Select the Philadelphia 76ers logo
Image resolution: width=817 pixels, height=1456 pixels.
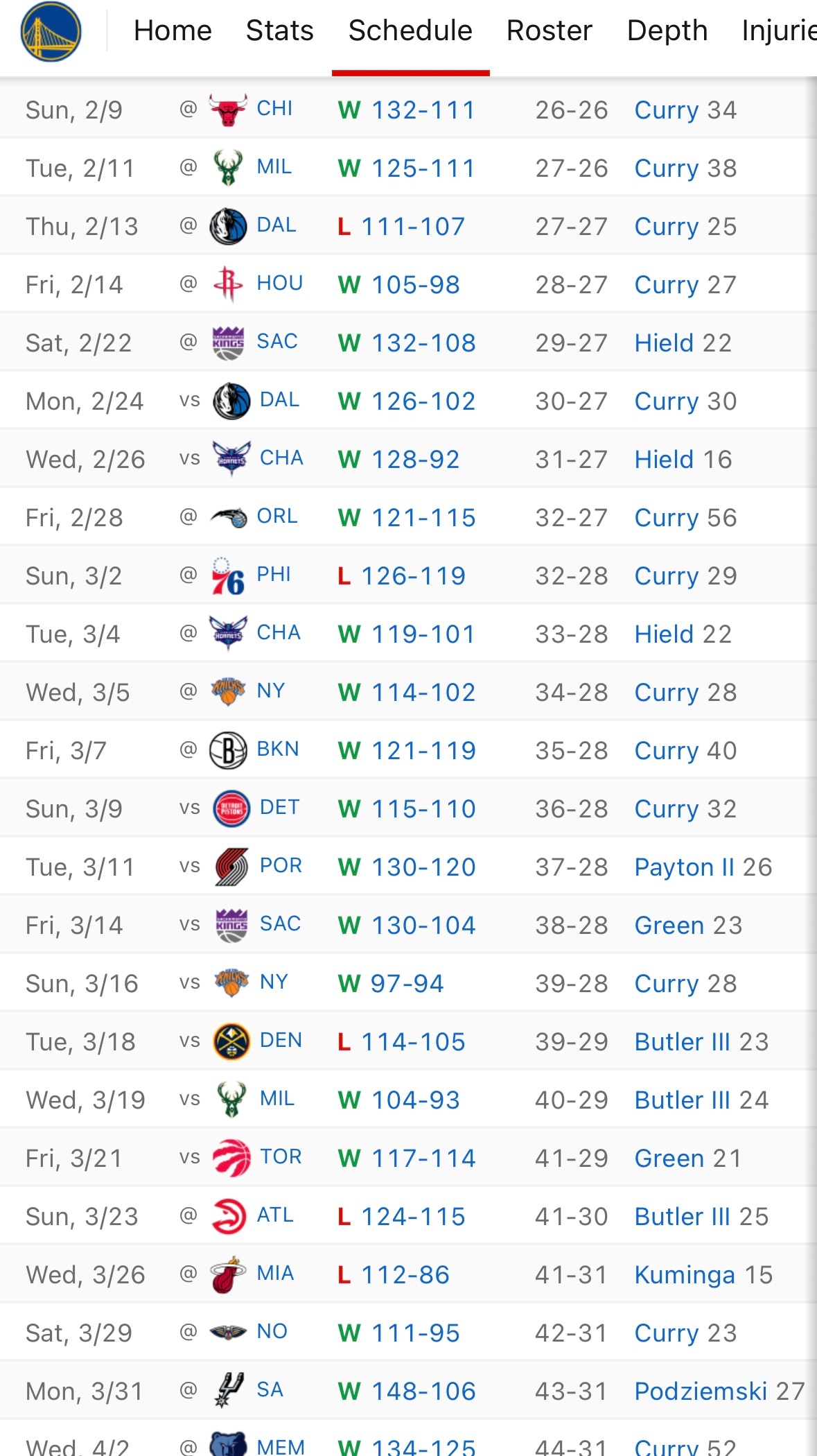(x=228, y=576)
